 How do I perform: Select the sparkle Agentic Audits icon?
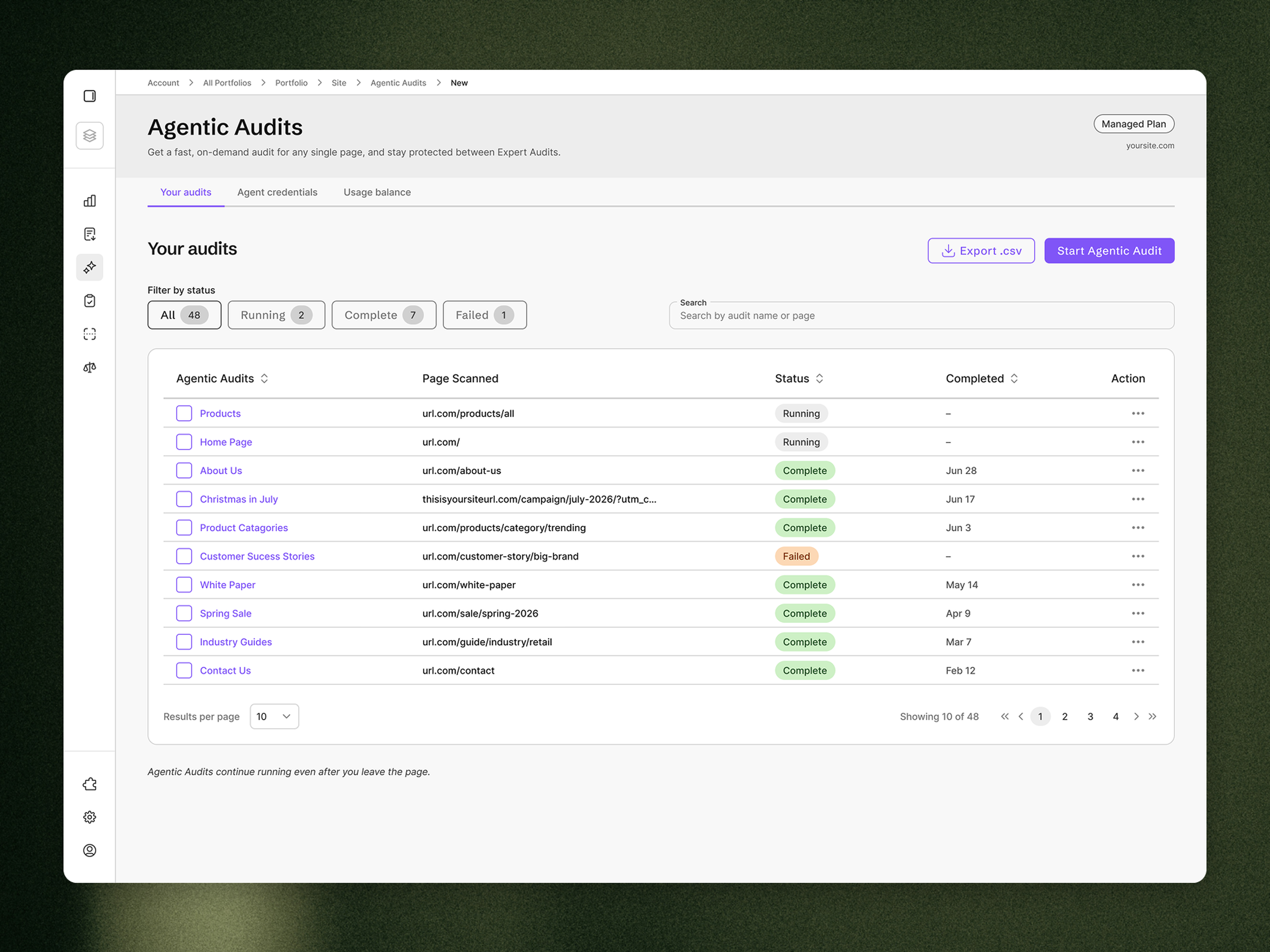click(90, 267)
